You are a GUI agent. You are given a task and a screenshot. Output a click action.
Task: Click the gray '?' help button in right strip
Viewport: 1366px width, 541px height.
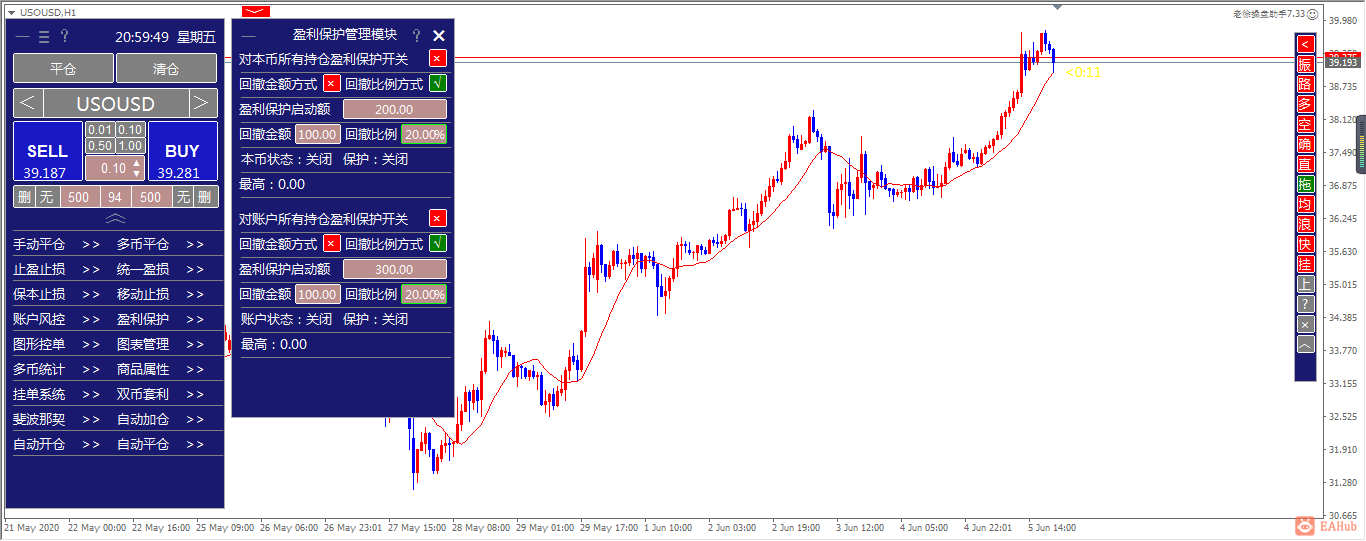coord(1305,304)
